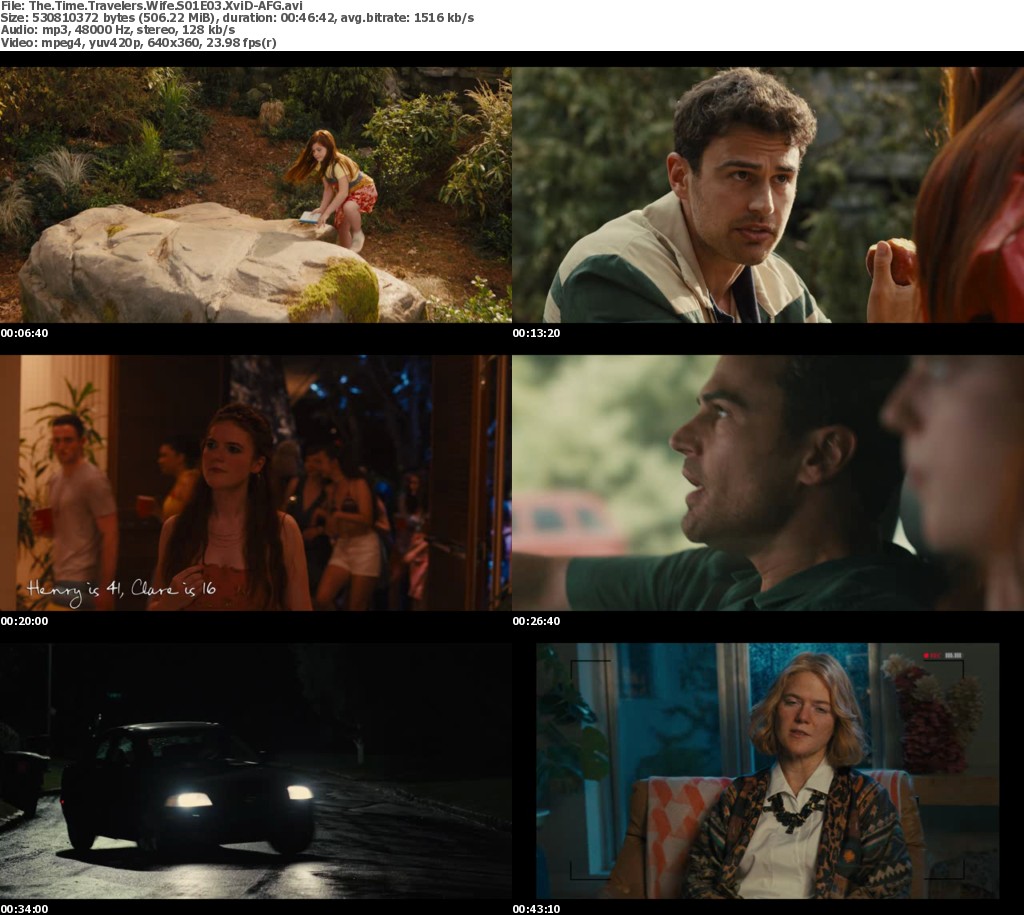The height and width of the screenshot is (915, 1024).
Task: Select the Audio mp3 info line
Action: pos(118,30)
